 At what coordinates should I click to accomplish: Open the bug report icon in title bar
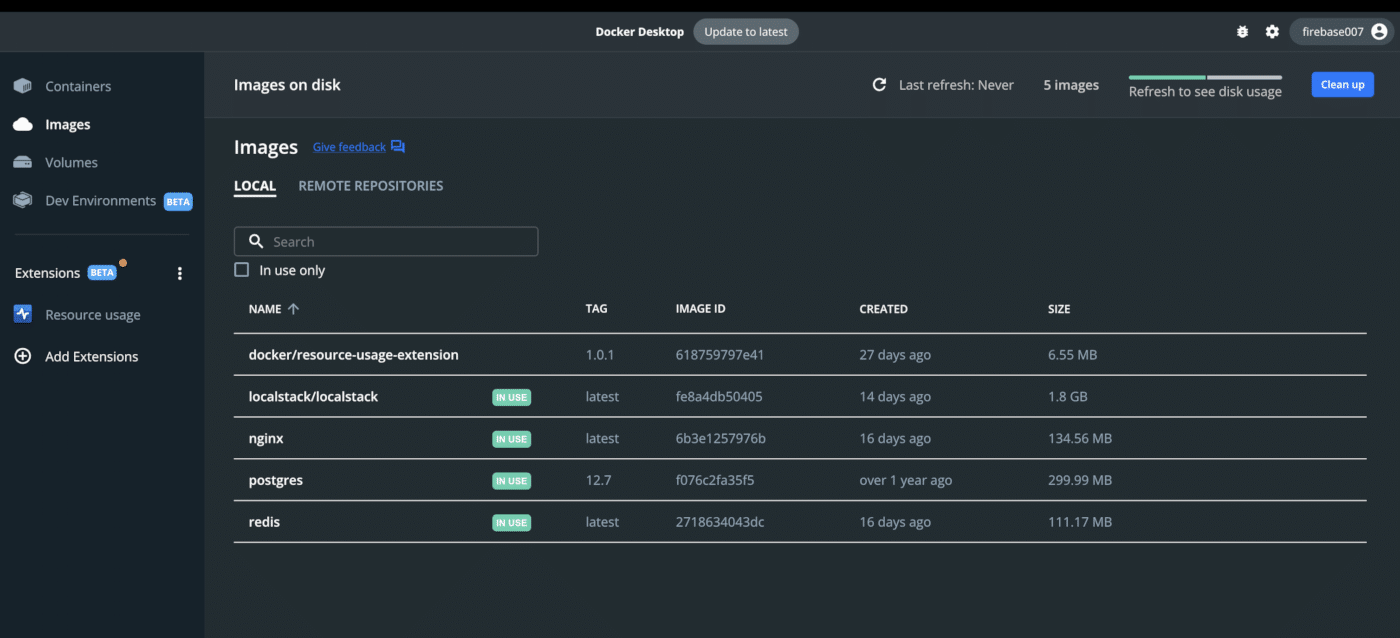tap(1242, 31)
